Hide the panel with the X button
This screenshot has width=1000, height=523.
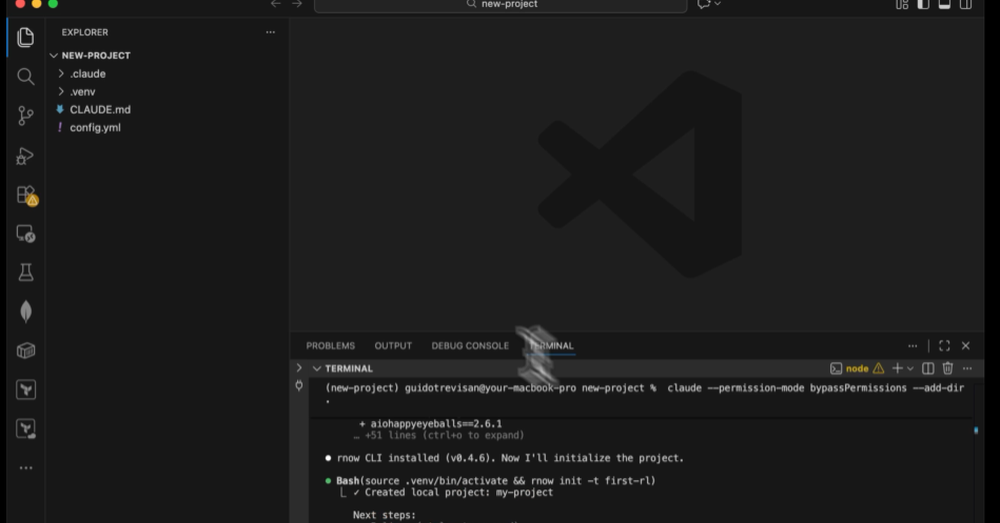tap(966, 346)
